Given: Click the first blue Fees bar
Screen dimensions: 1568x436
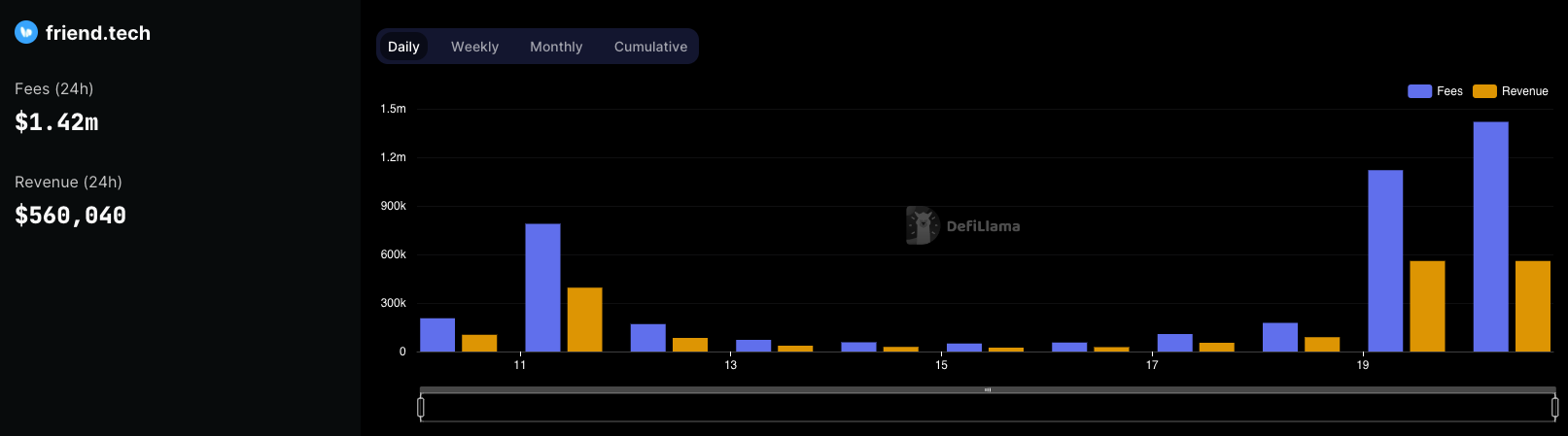Looking at the screenshot, I should pos(437,335).
